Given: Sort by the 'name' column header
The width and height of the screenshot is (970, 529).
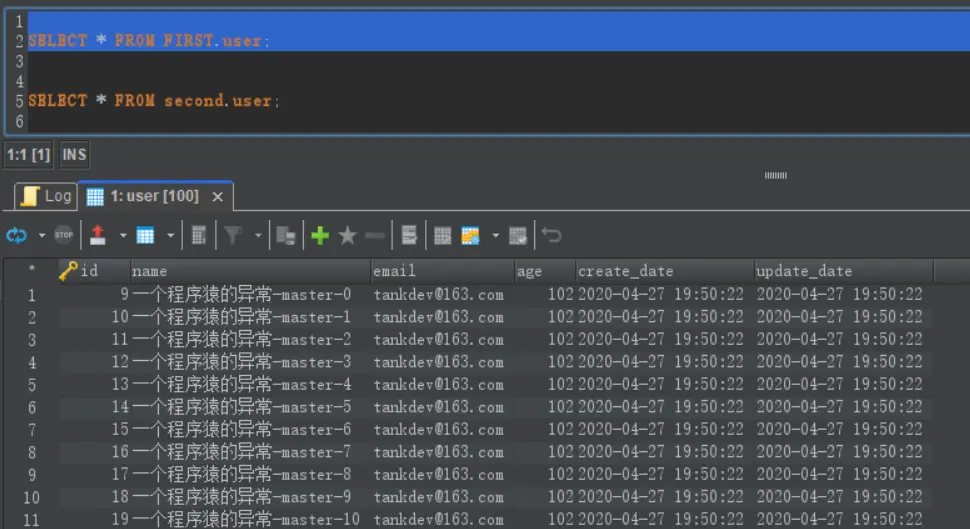Looking at the screenshot, I should (x=250, y=271).
